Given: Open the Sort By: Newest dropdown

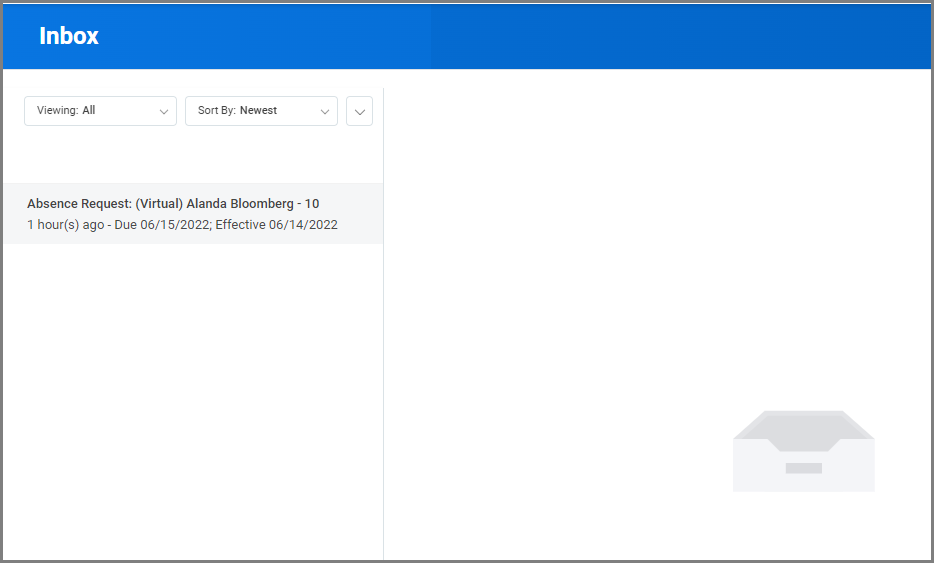Looking at the screenshot, I should pos(261,111).
